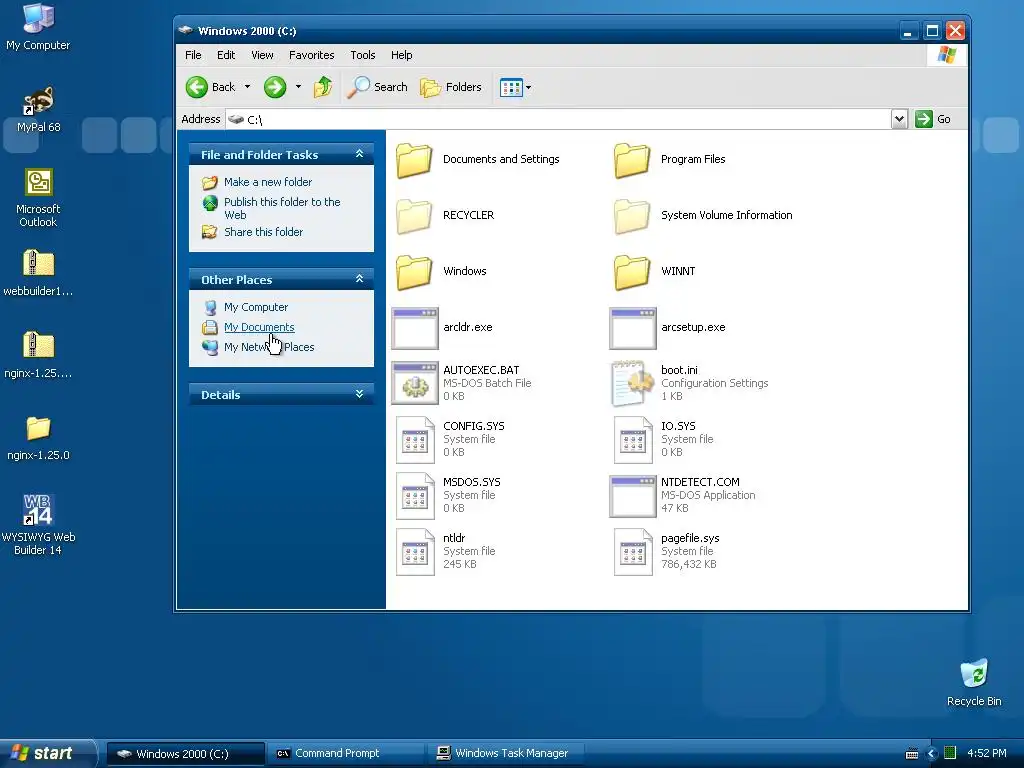Click Make a new folder

[268, 182]
